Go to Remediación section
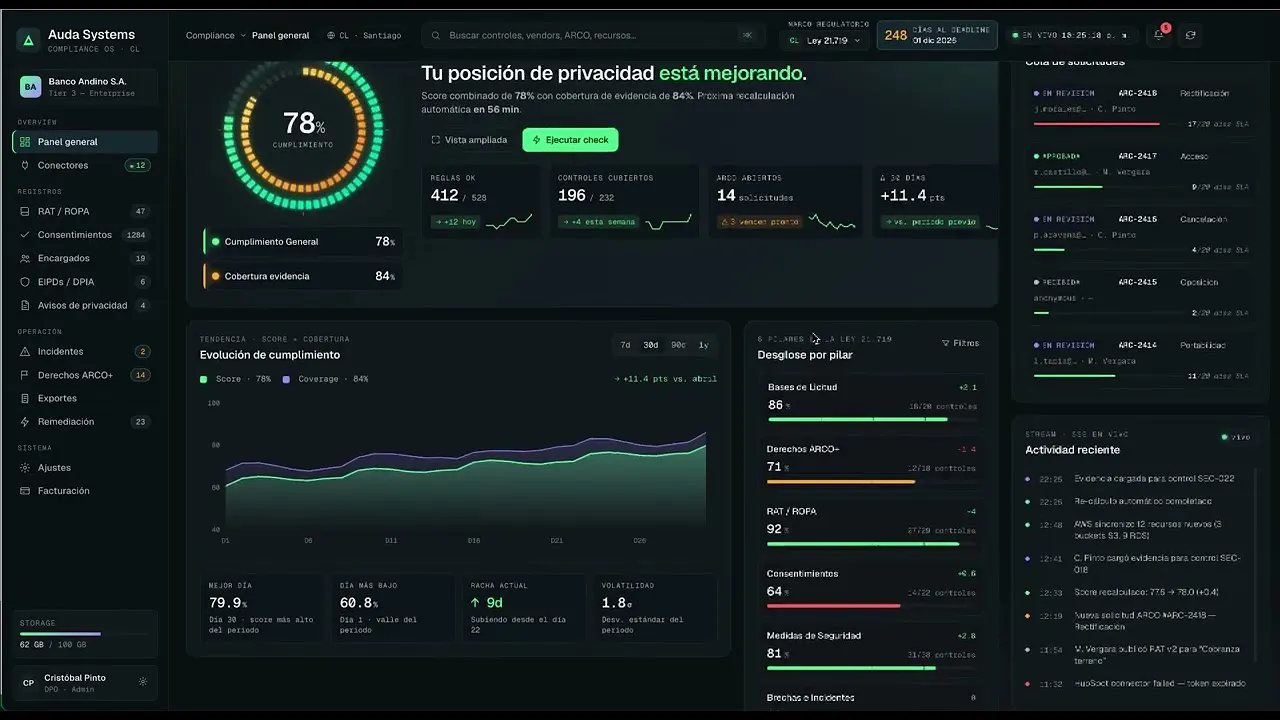This screenshot has height=720, width=1280. point(85,421)
